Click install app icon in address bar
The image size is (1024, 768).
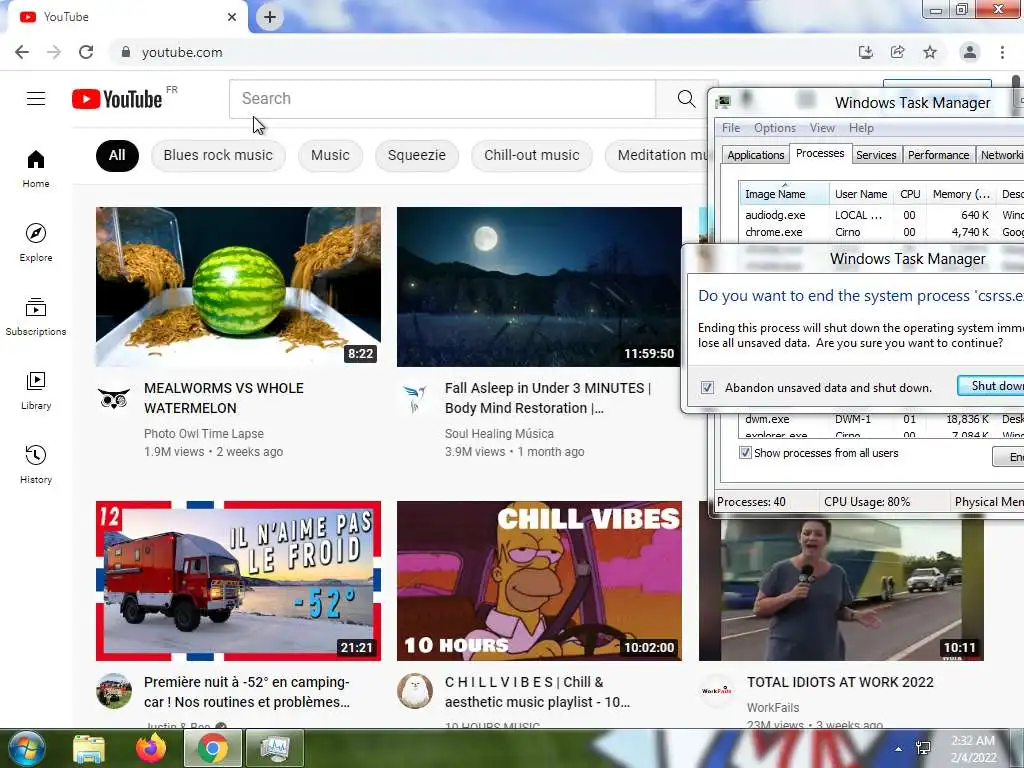[865, 52]
